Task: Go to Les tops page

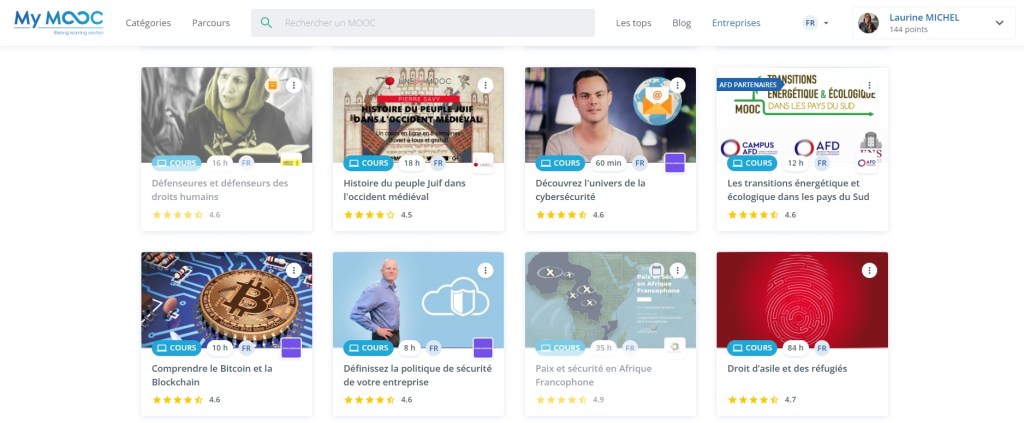Action: point(633,23)
